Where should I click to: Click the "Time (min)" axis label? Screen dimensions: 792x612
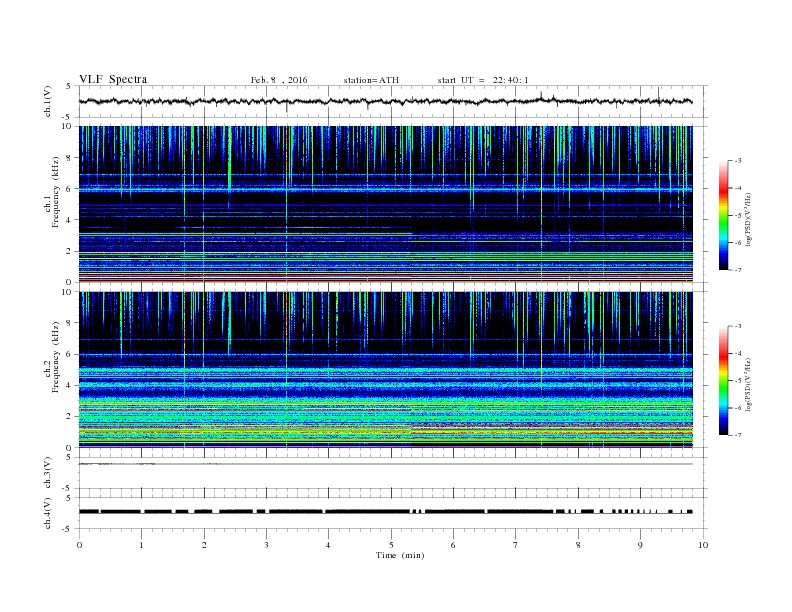tap(400, 555)
